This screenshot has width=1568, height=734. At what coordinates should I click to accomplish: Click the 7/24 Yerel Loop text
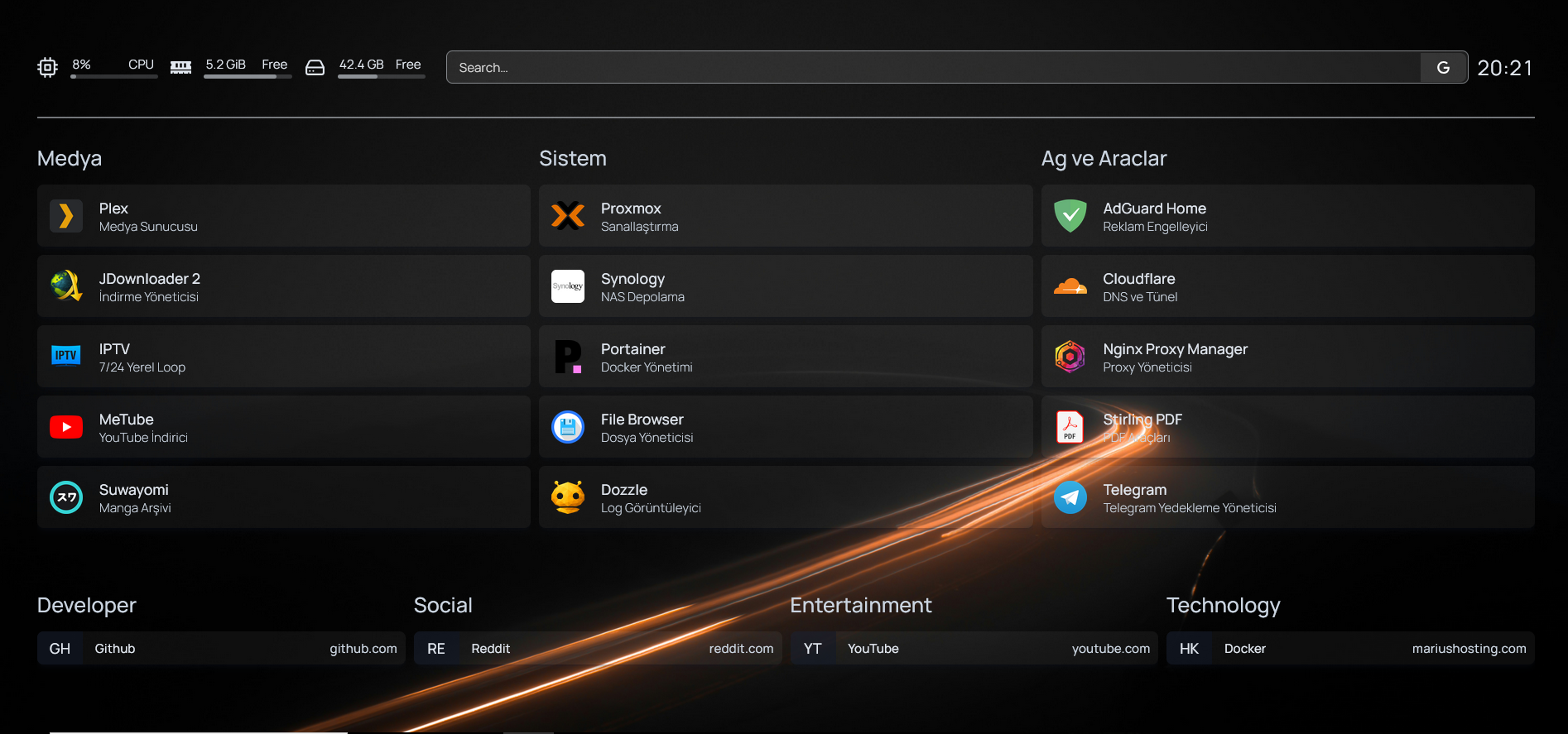click(142, 367)
